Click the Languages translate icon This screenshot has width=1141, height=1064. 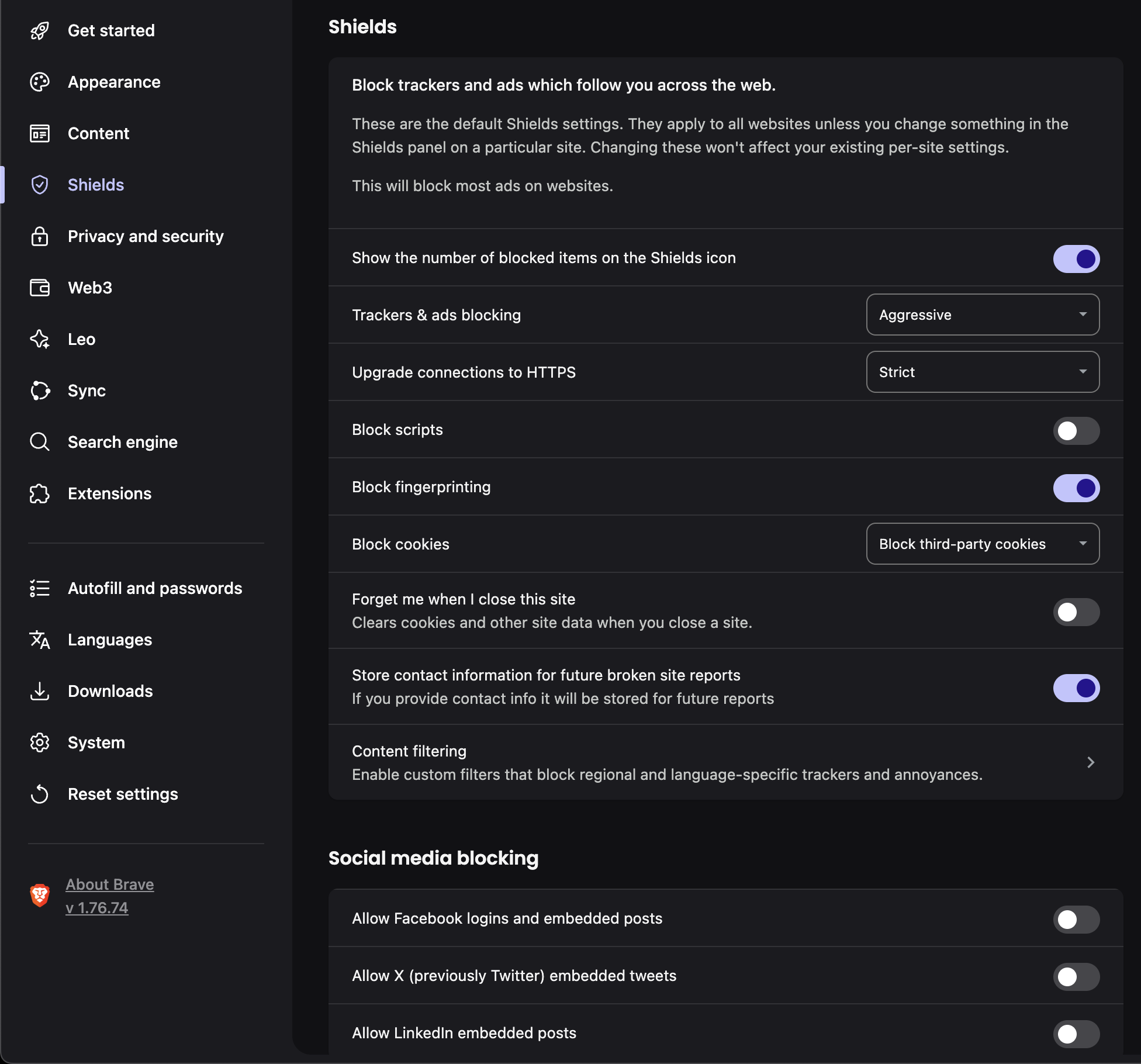click(x=40, y=640)
